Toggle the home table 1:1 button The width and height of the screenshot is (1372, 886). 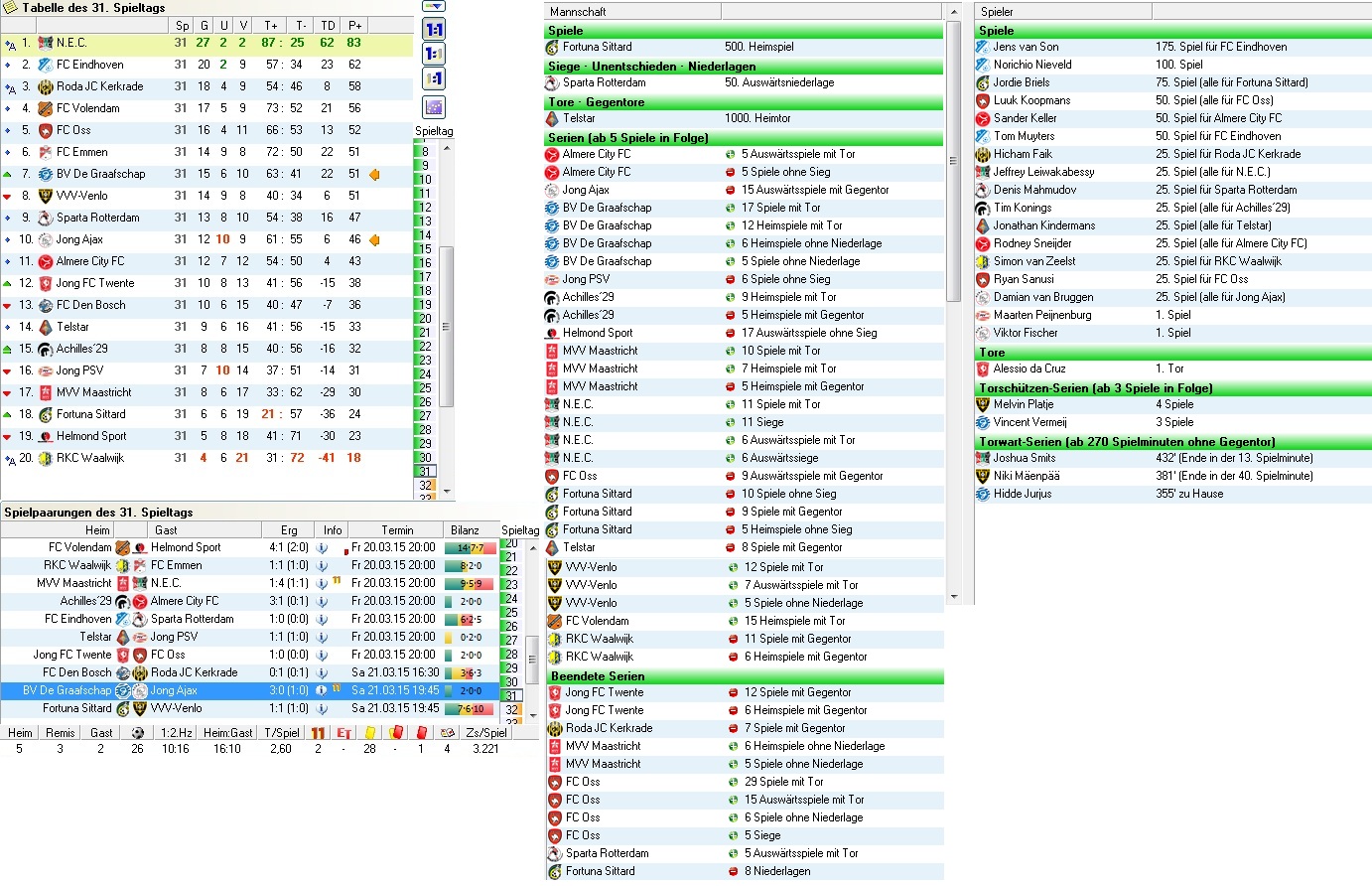pyautogui.click(x=434, y=55)
